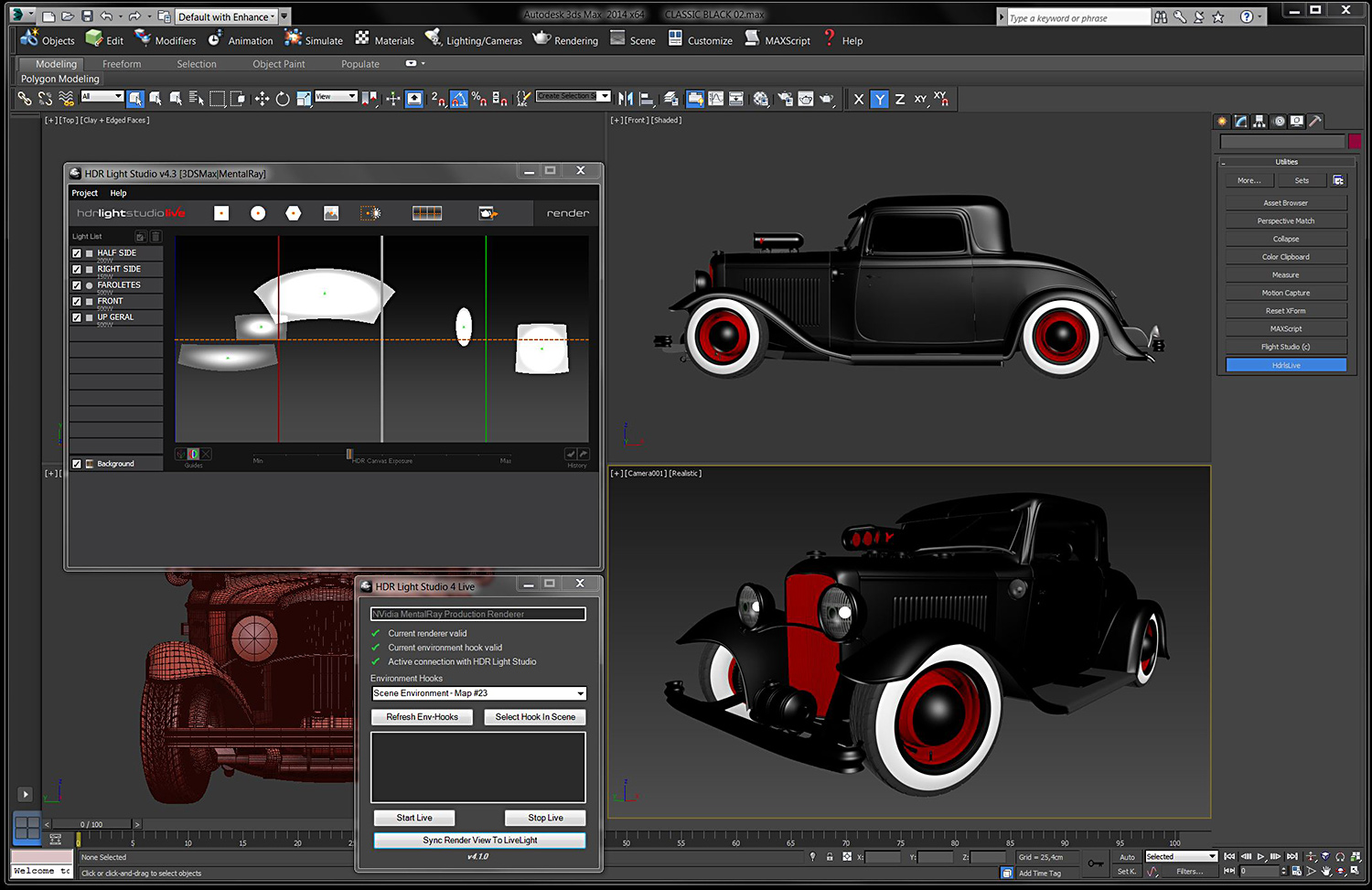Click the Start Live button
Image resolution: width=1372 pixels, height=890 pixels.
tap(414, 818)
